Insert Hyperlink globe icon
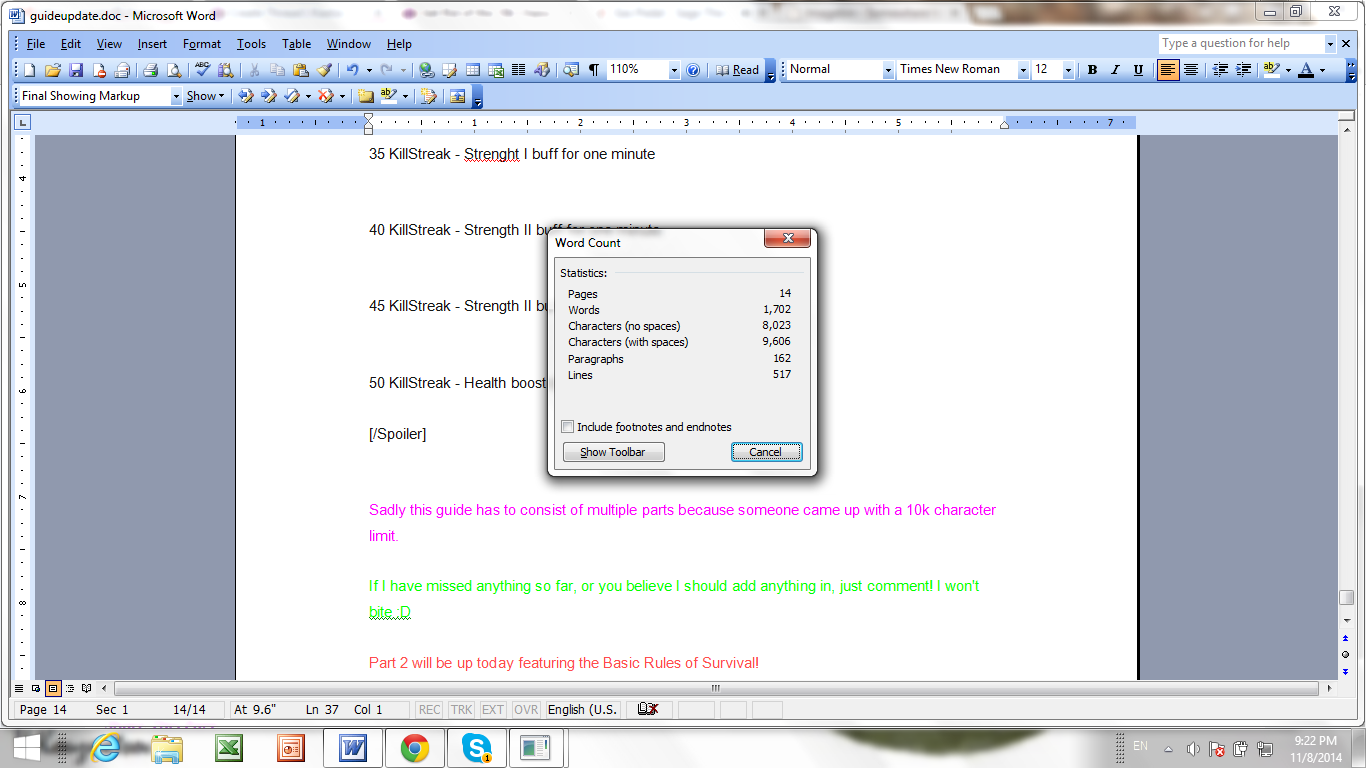 point(427,70)
